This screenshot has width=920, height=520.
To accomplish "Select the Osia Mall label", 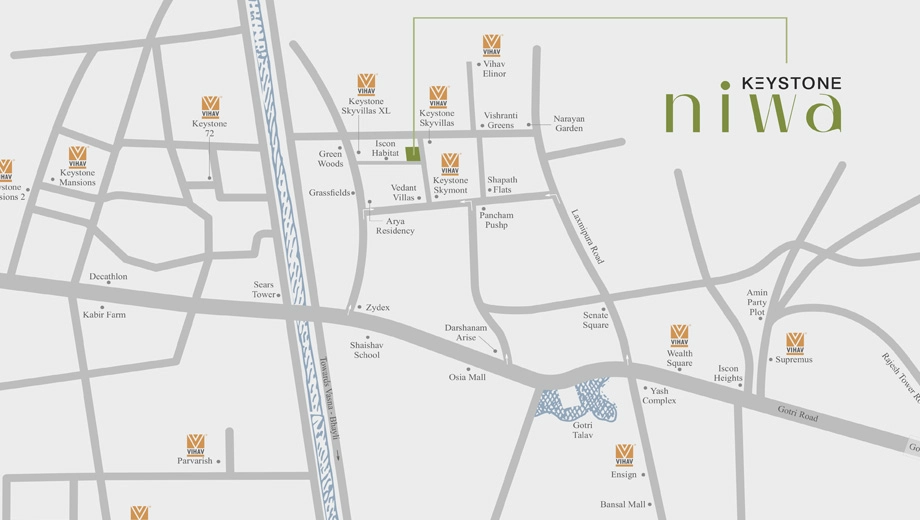I will [467, 377].
